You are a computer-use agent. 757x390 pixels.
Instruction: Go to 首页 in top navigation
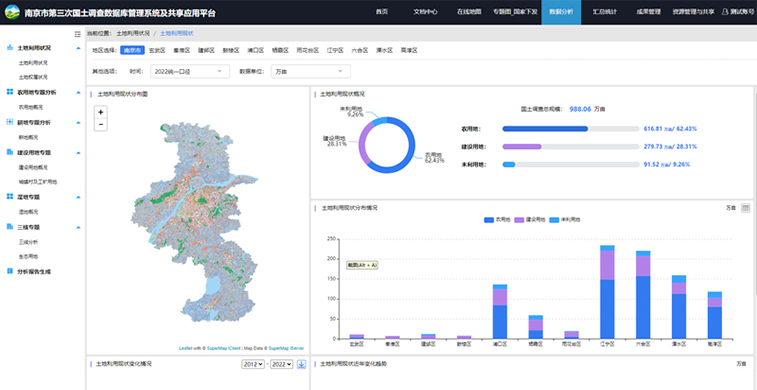click(382, 12)
